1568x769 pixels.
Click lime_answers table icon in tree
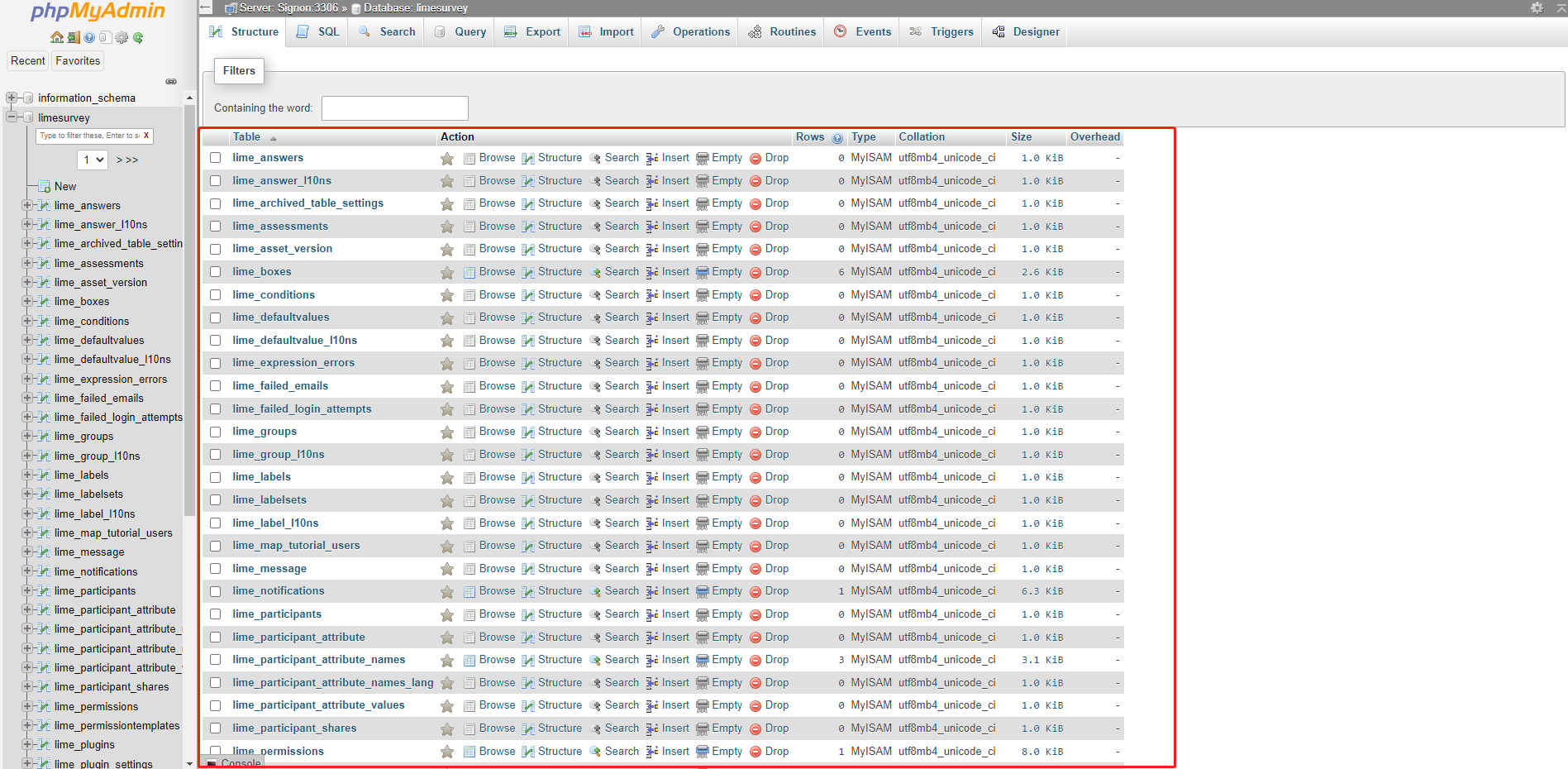45,206
